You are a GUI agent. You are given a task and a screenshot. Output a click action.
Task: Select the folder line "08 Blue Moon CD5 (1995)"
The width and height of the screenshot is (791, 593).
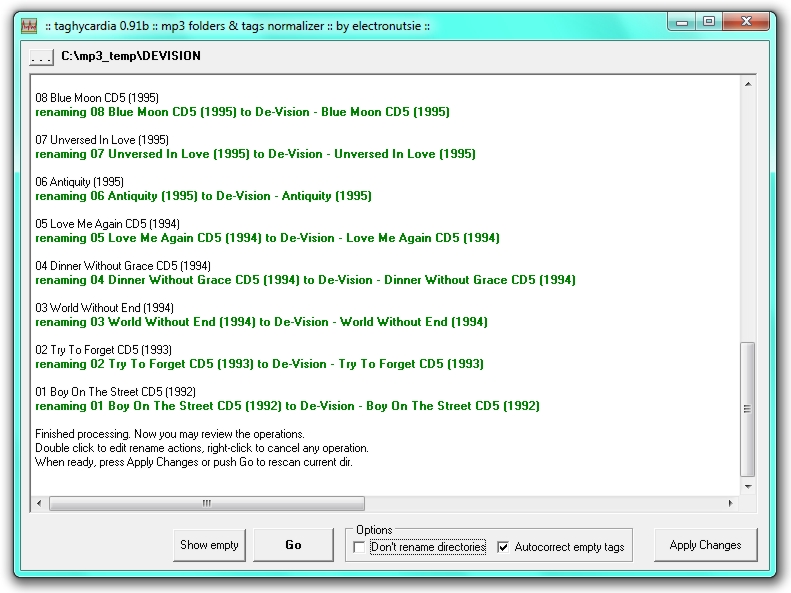point(97,98)
